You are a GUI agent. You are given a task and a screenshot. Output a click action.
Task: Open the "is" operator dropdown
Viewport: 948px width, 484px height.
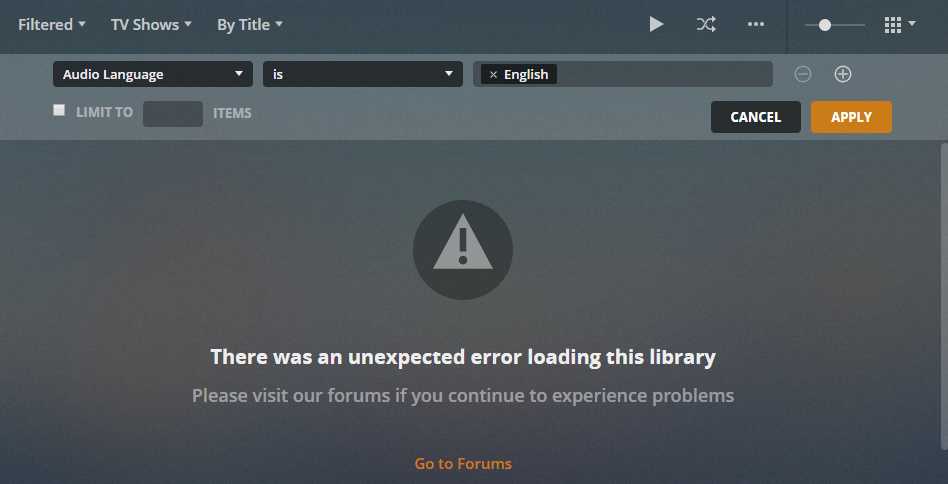[363, 74]
